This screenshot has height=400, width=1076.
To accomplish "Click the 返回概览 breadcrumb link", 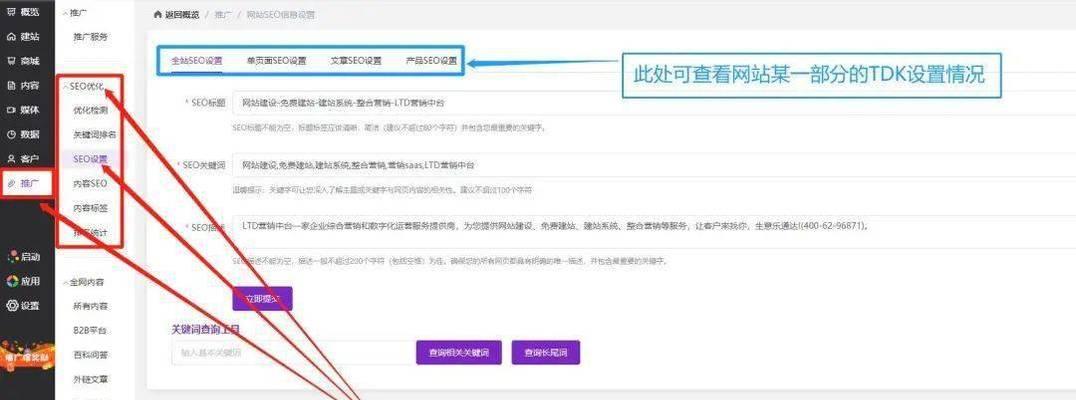I will (x=182, y=14).
